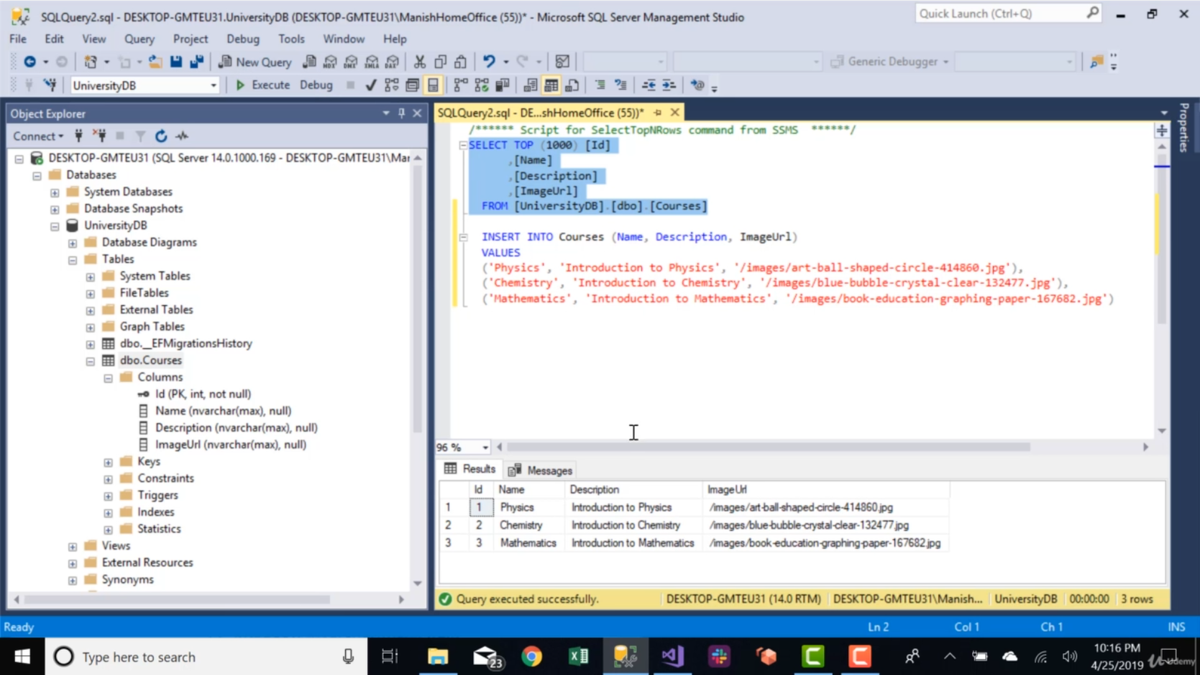Open Visual Studio from the taskbar
1200x675 pixels.
(x=672, y=657)
